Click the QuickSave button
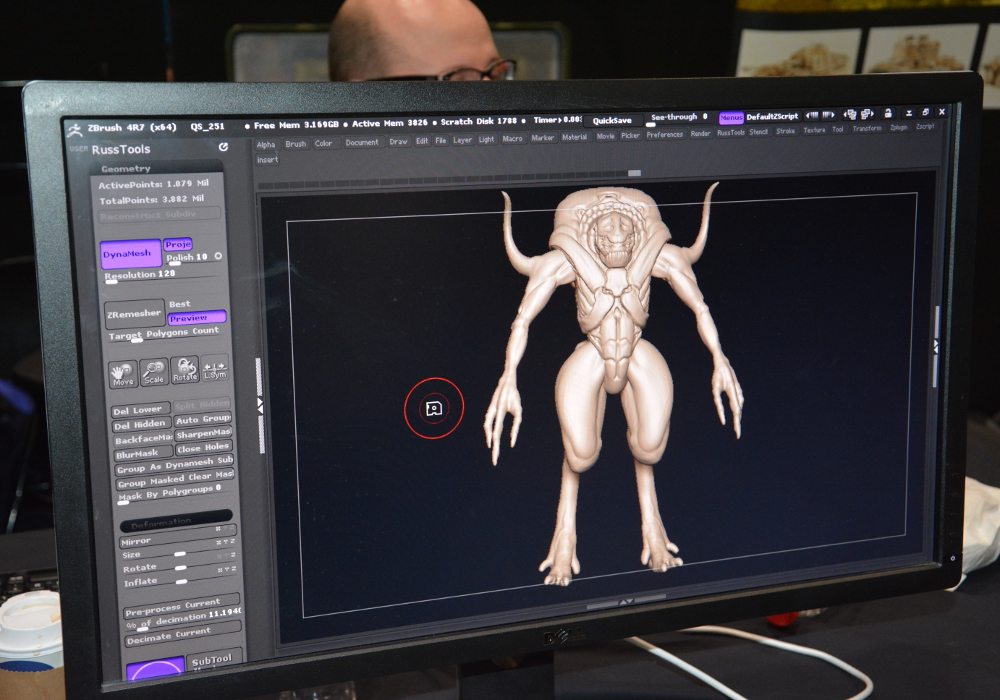Image resolution: width=1000 pixels, height=700 pixels. coord(612,120)
